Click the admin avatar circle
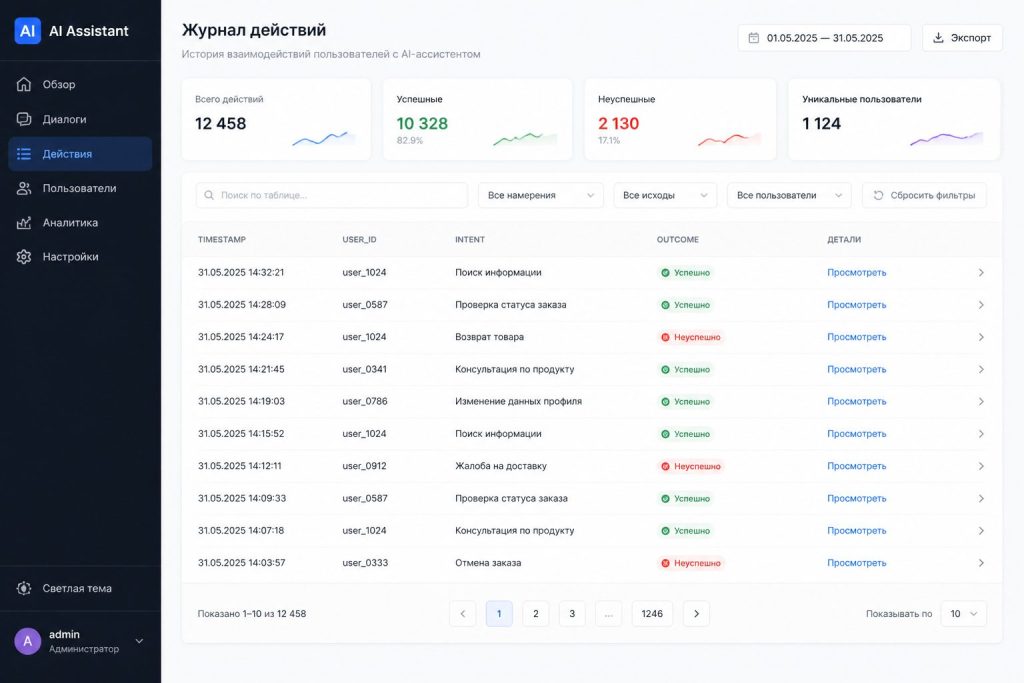This screenshot has height=683, width=1024. click(27, 641)
